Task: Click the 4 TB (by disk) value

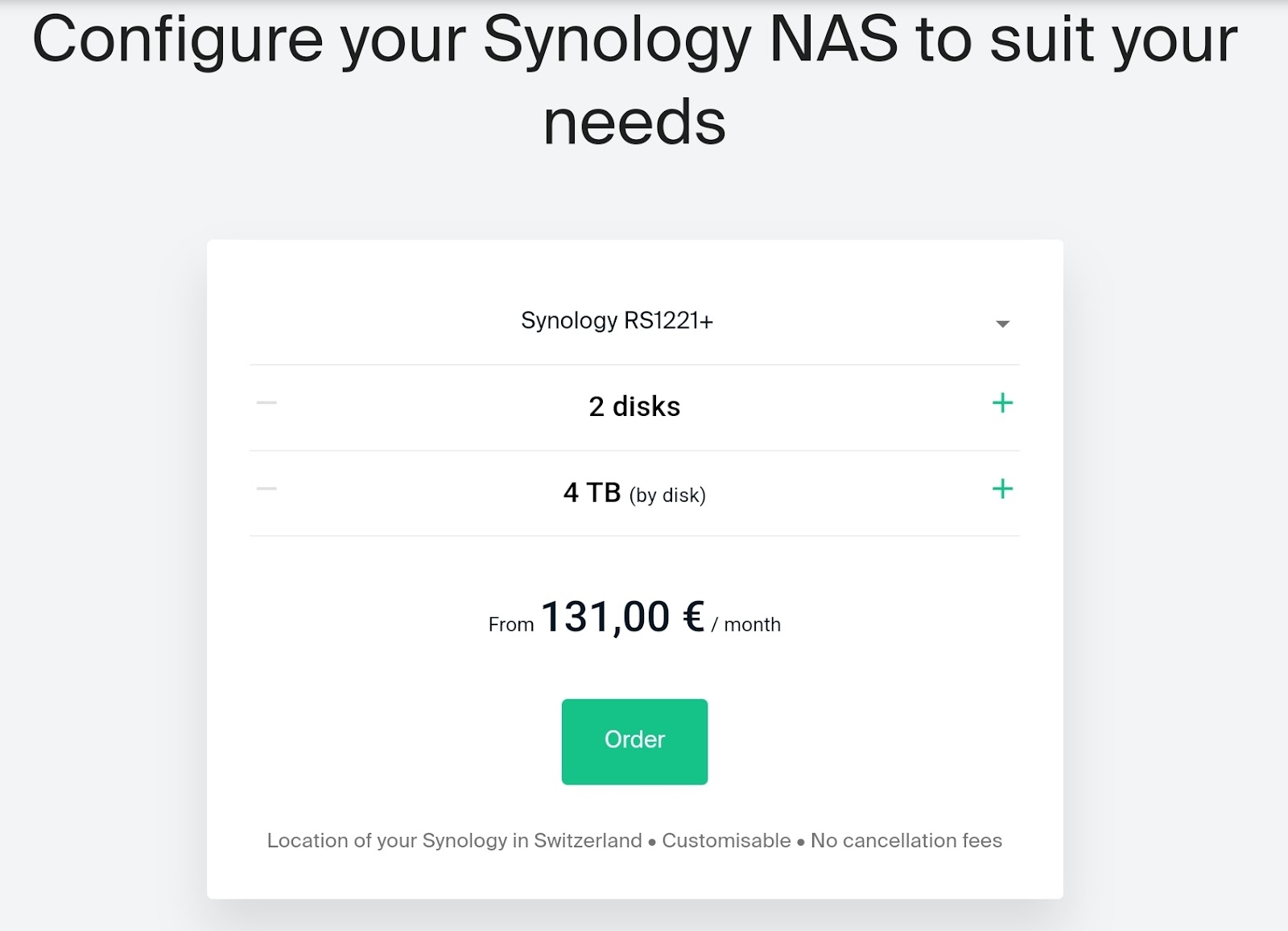Action: tap(634, 492)
